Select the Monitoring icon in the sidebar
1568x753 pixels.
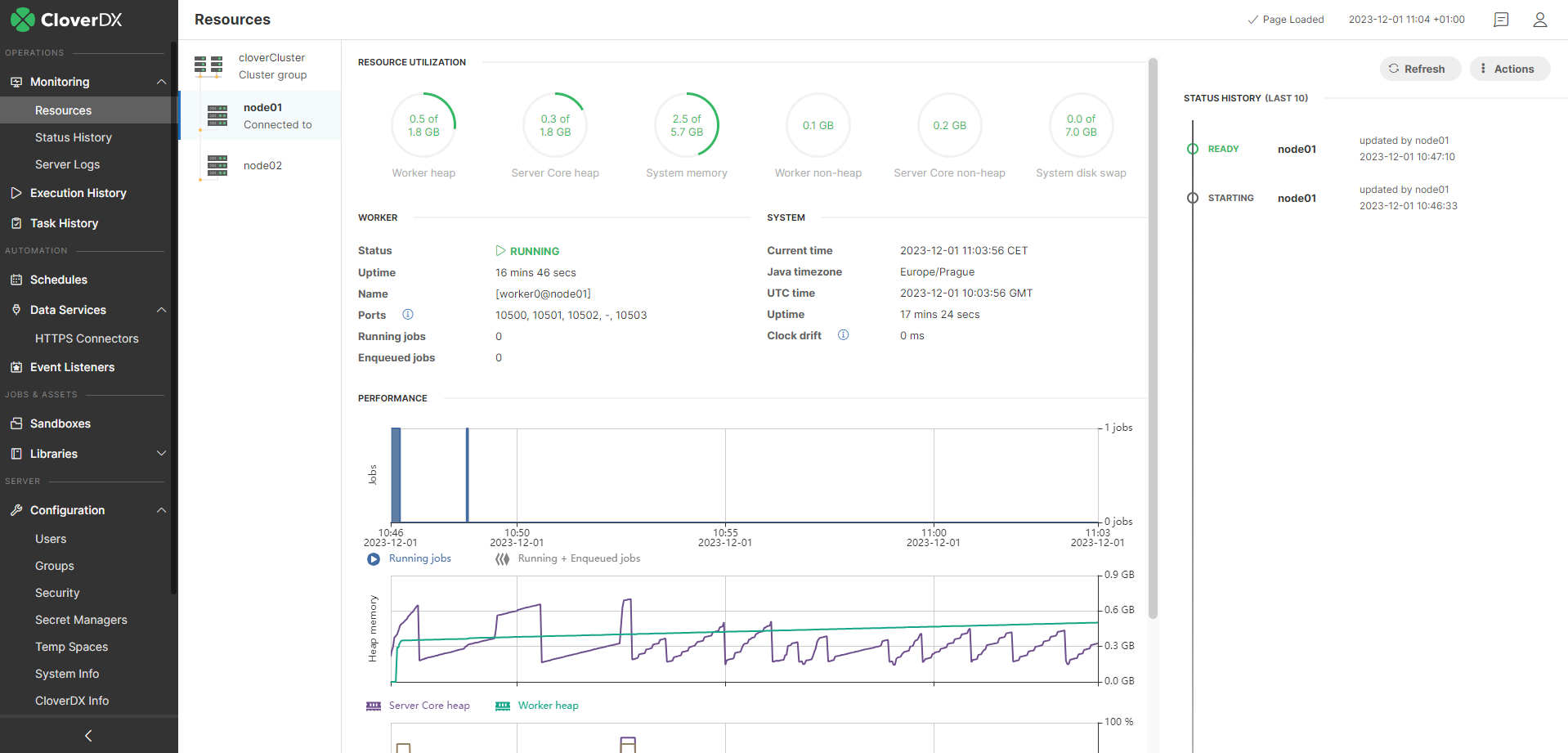click(16, 82)
